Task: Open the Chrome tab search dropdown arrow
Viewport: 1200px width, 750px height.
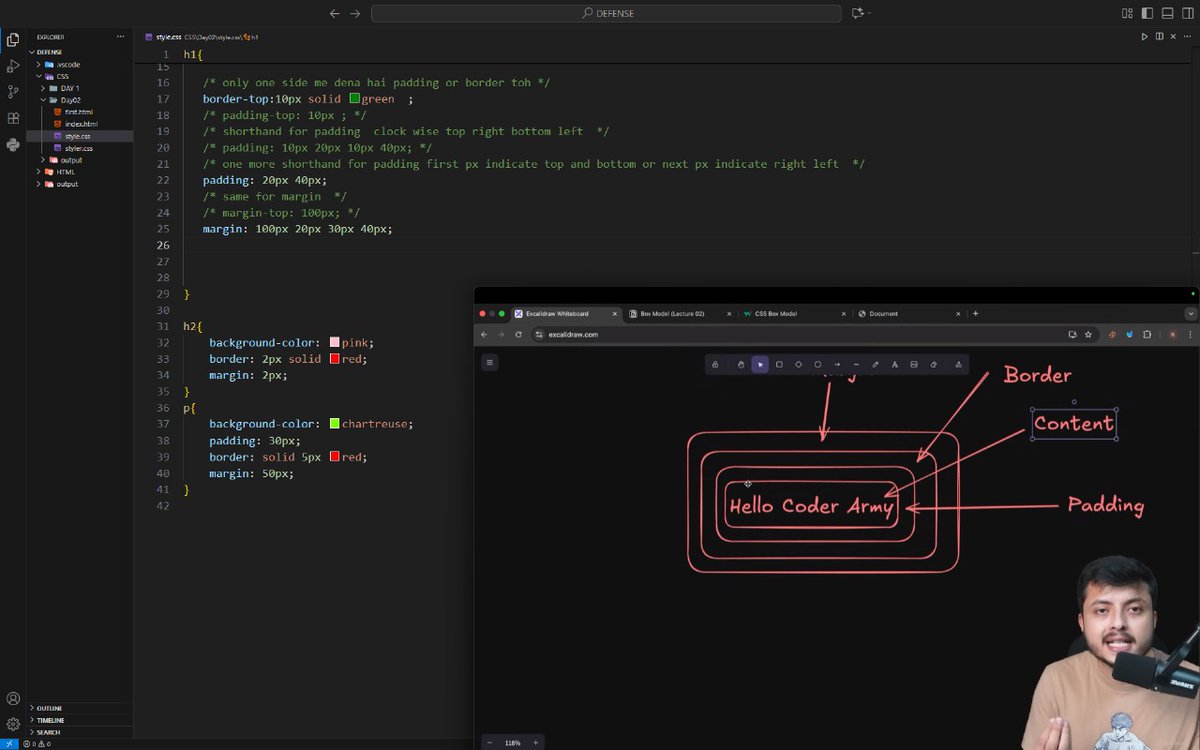Action: [x=1190, y=313]
